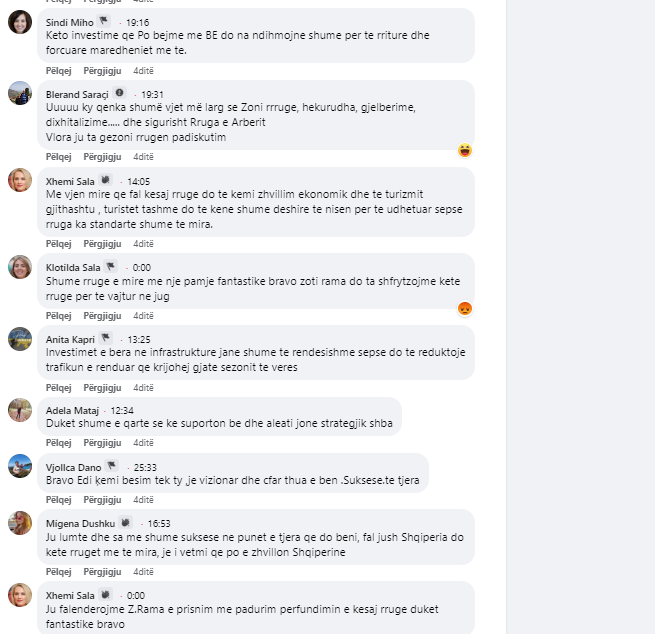Open Sindi Miho's profile picture
655x634 pixels.
(x=20, y=22)
